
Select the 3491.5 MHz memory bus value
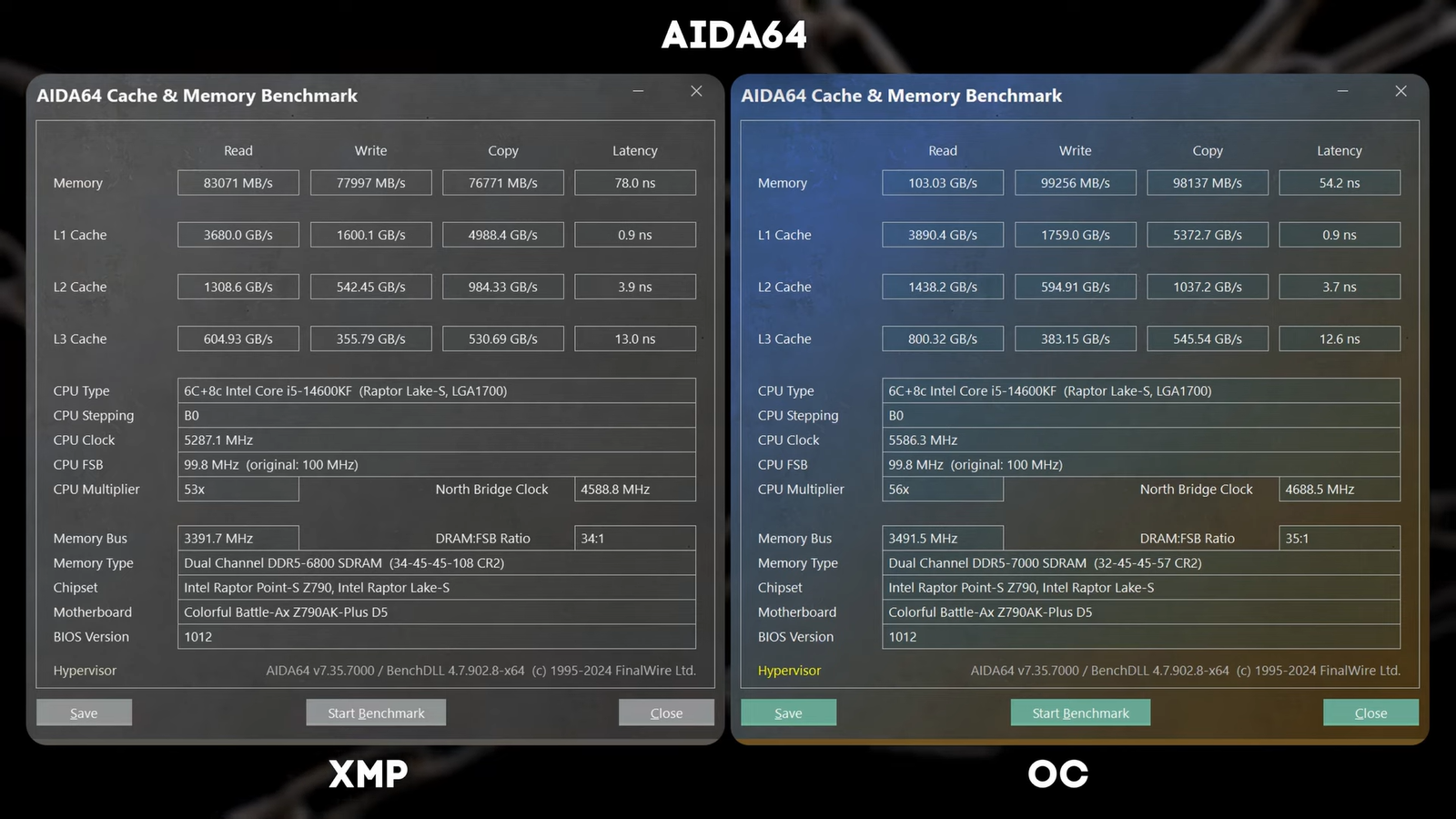coord(943,539)
